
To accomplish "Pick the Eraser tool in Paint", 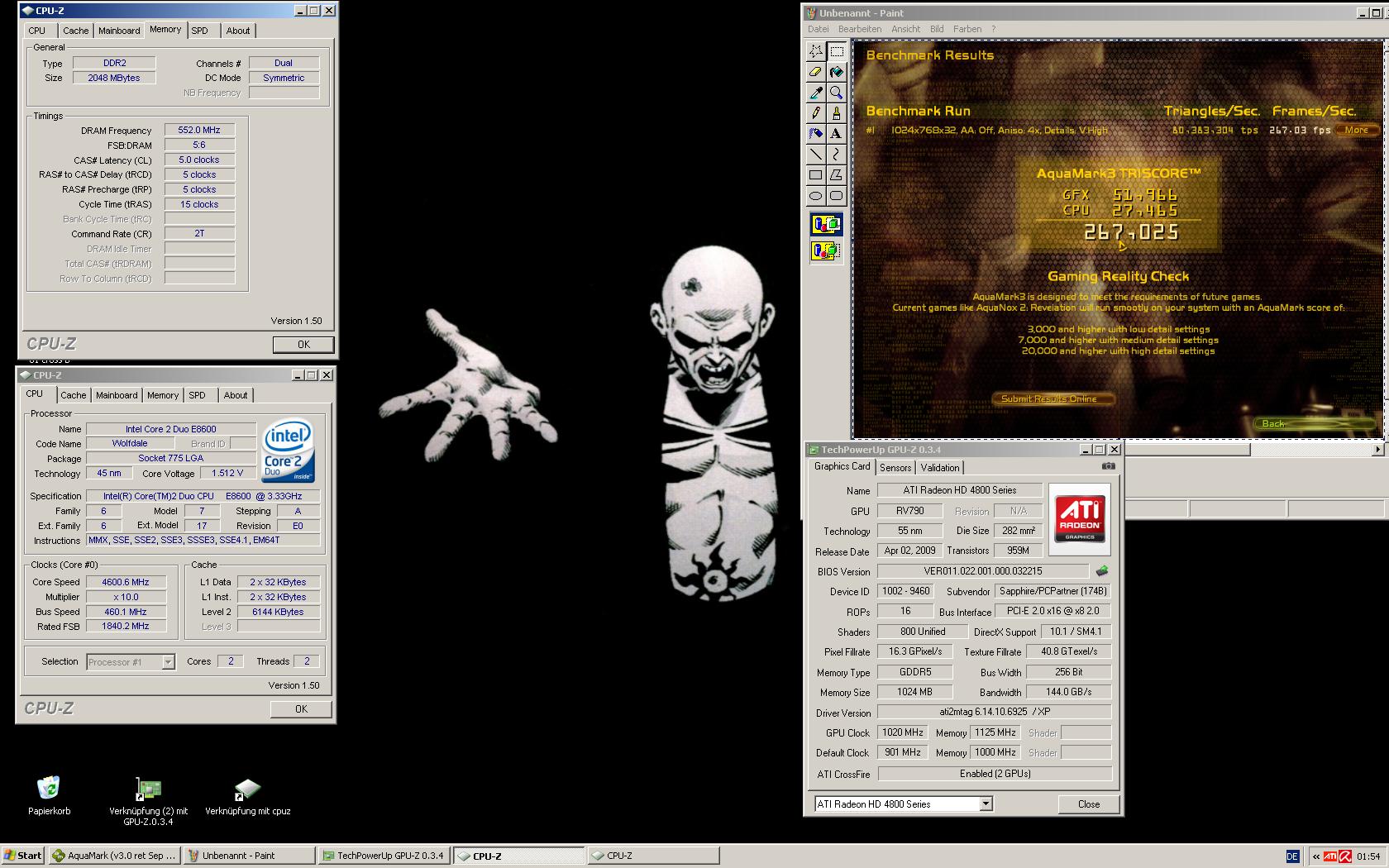I will click(815, 72).
